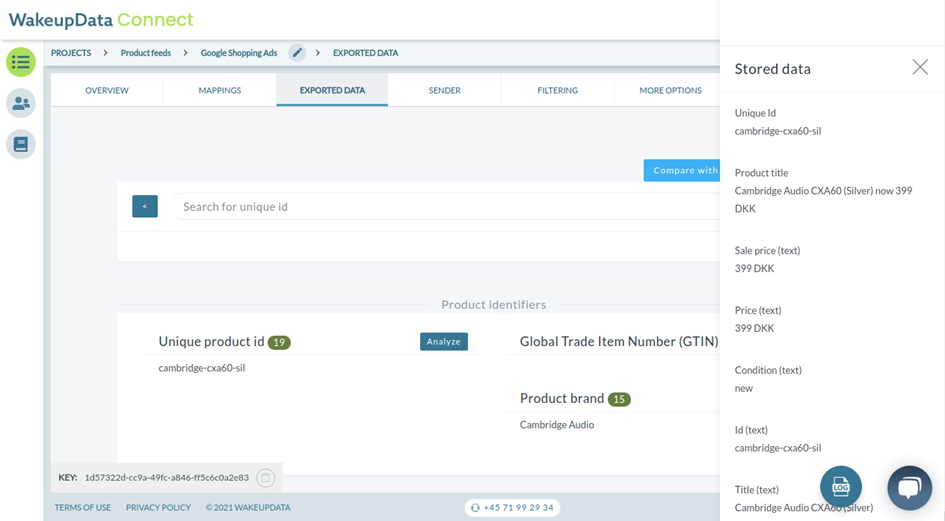The height and width of the screenshot is (521, 945).
Task: Click the KEY value 1d57322d-cc9a-49fc-a846-ff5c6c0a2e83
Action: 166,478
